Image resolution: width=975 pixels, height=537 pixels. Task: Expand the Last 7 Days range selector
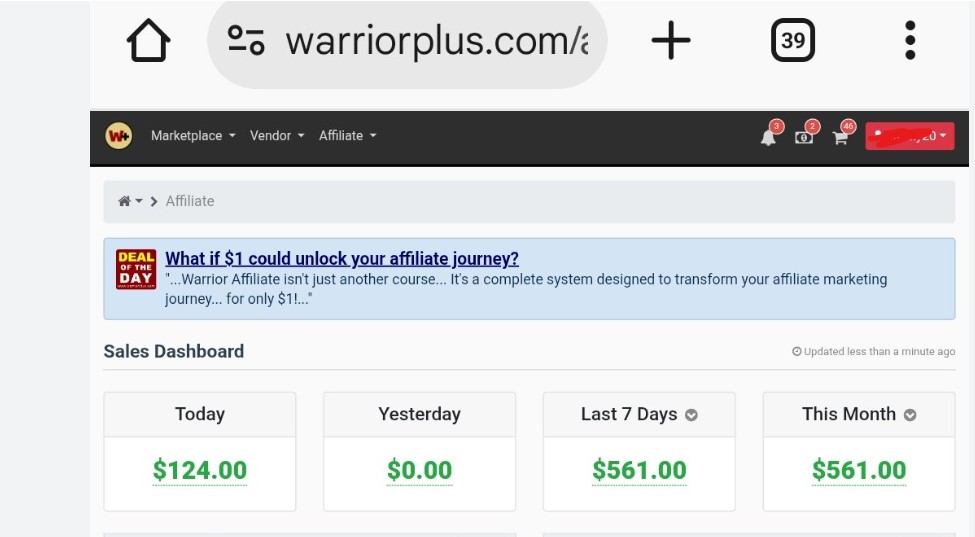(691, 415)
